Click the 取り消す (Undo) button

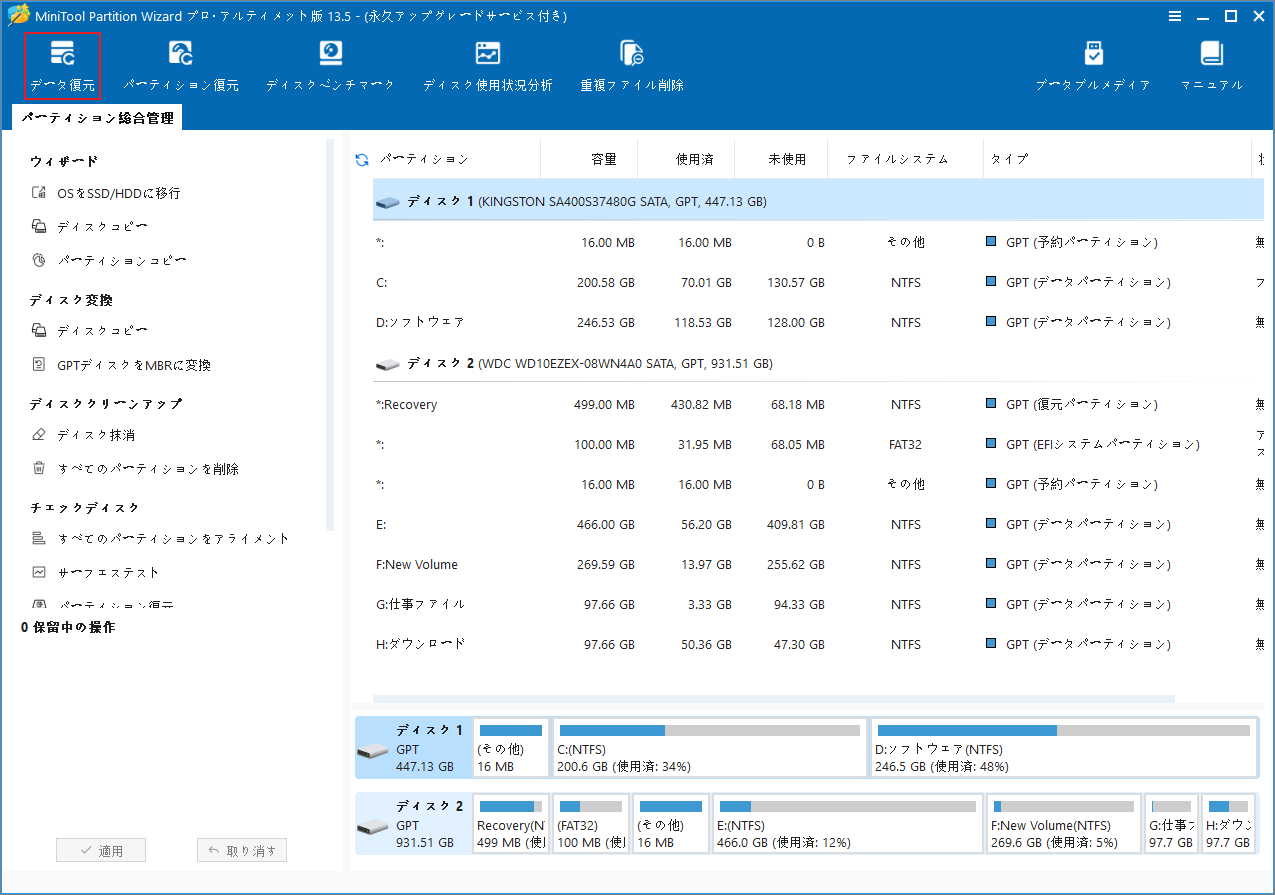(241, 849)
